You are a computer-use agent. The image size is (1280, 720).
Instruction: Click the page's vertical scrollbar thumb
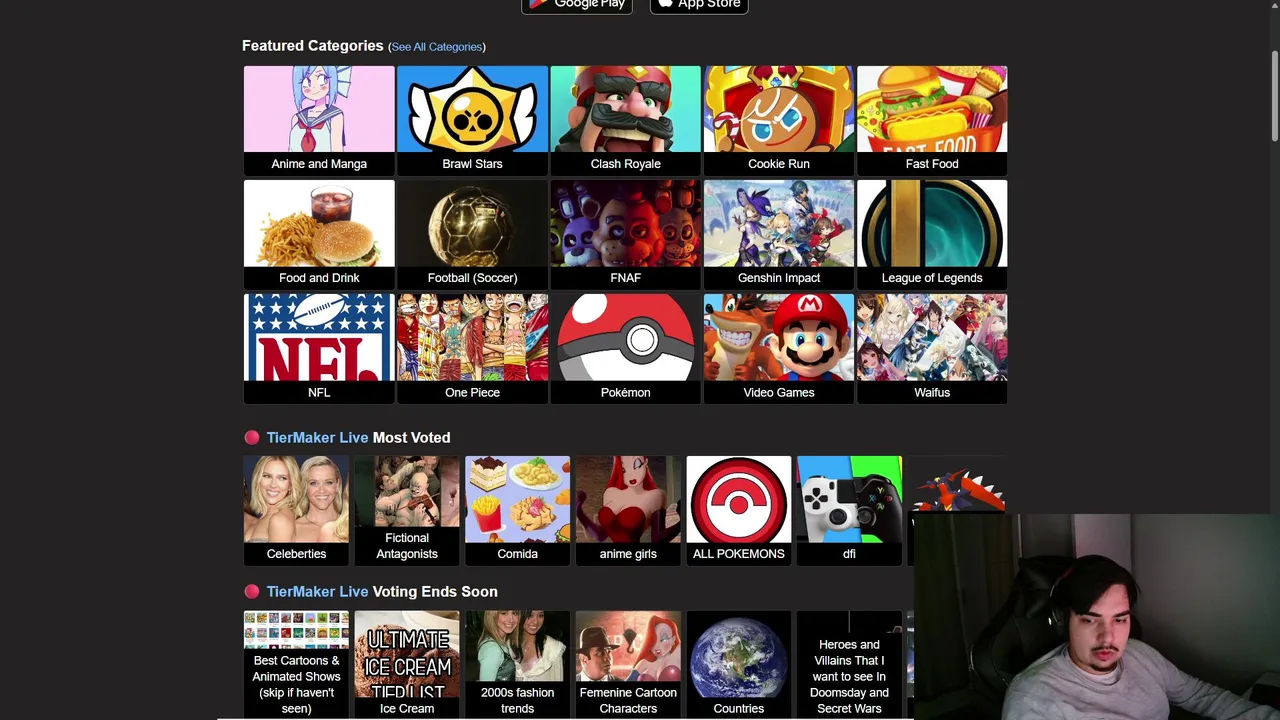(x=1275, y=95)
